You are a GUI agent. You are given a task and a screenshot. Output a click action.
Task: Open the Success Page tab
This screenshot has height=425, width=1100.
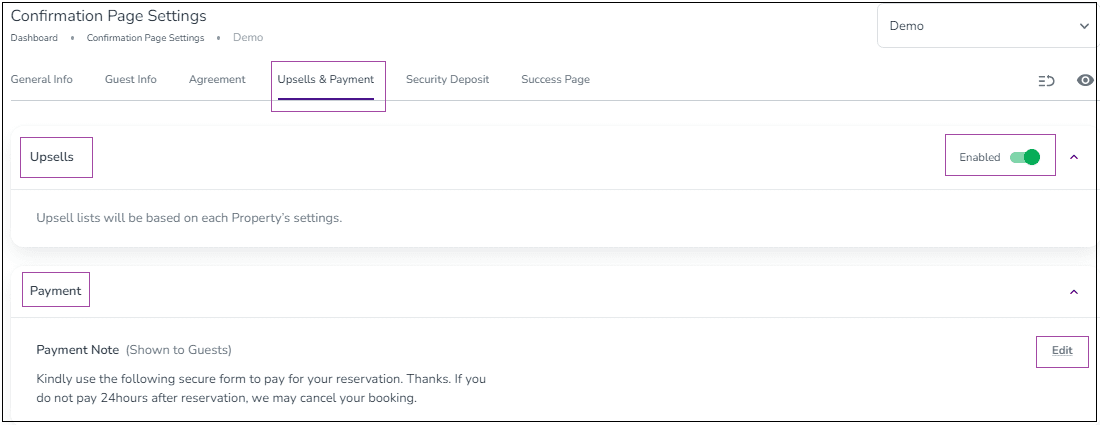pyautogui.click(x=555, y=79)
